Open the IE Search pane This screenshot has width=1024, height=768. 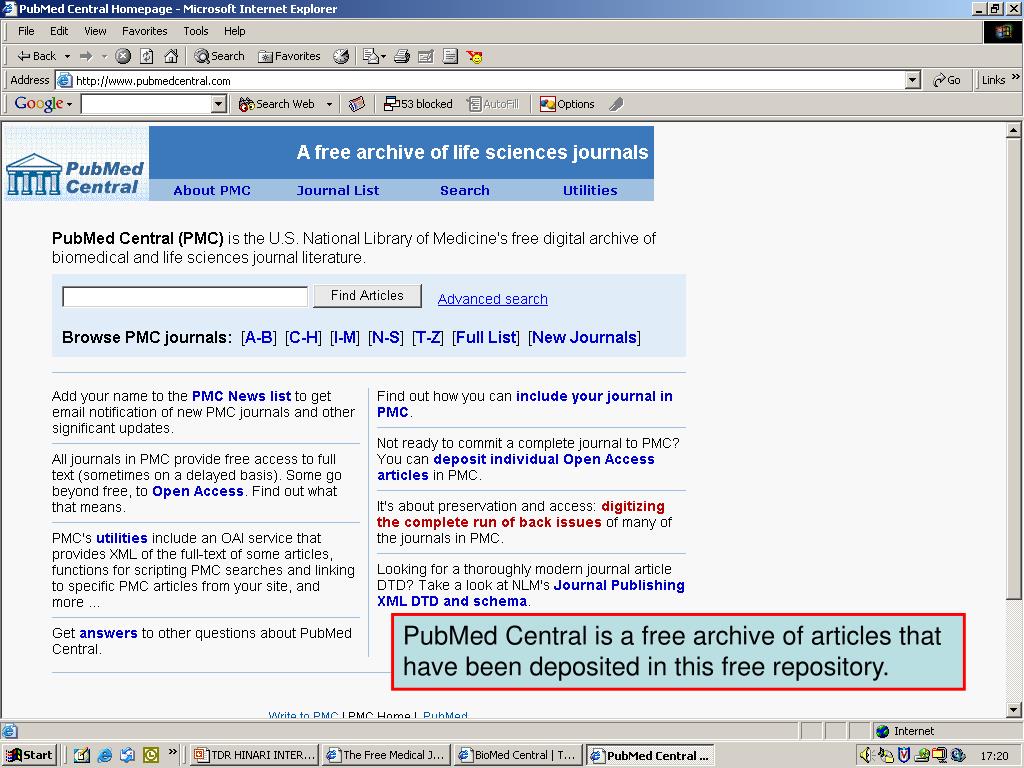pos(219,56)
